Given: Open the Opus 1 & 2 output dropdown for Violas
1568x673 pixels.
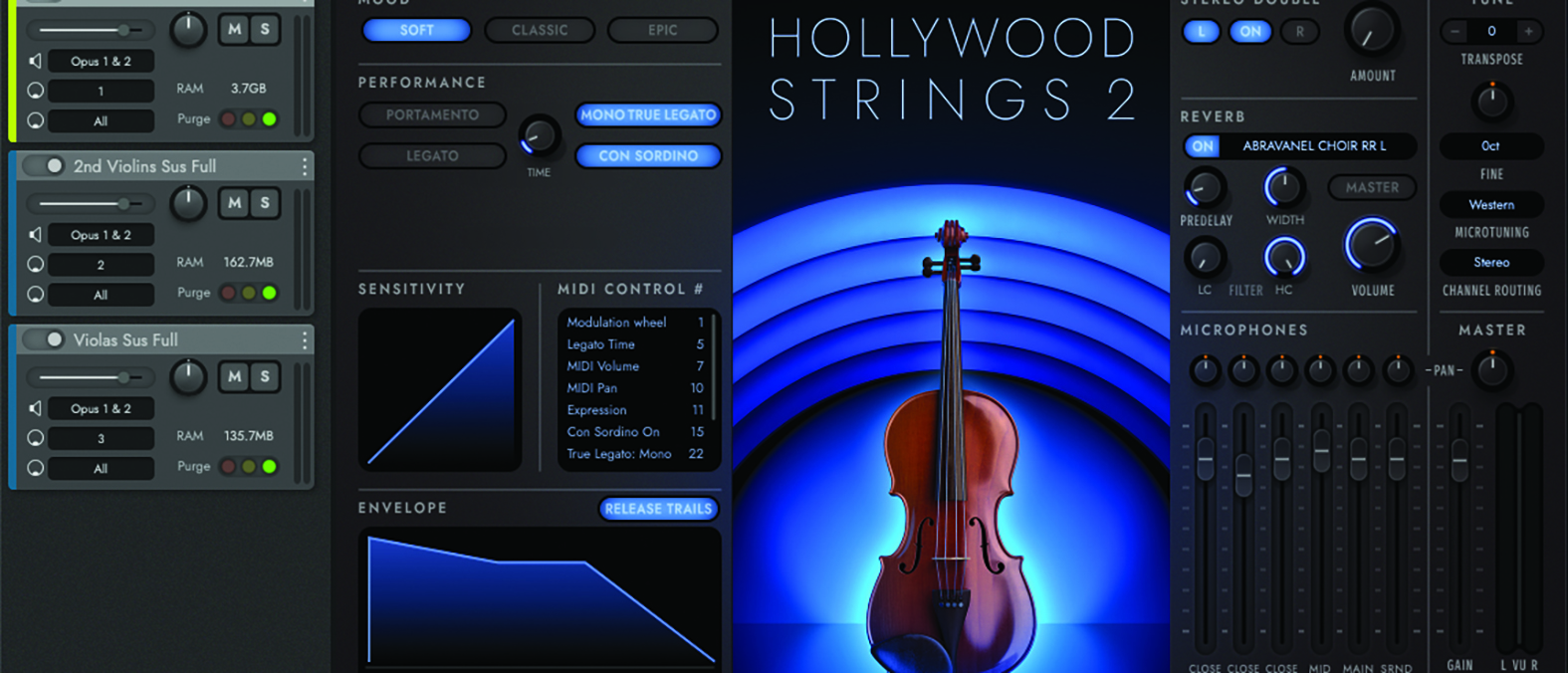Looking at the screenshot, I should pyautogui.click(x=101, y=408).
